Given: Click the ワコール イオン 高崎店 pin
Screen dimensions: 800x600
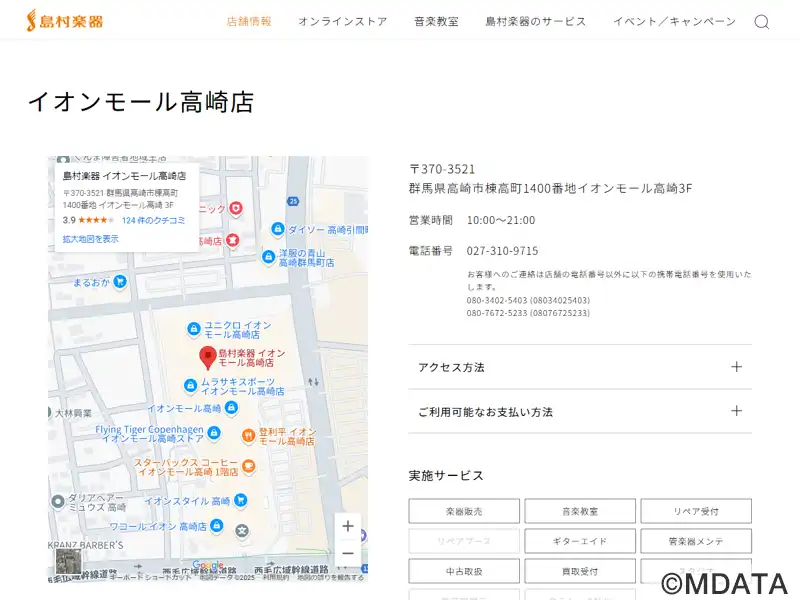Looking at the screenshot, I should tap(217, 525).
